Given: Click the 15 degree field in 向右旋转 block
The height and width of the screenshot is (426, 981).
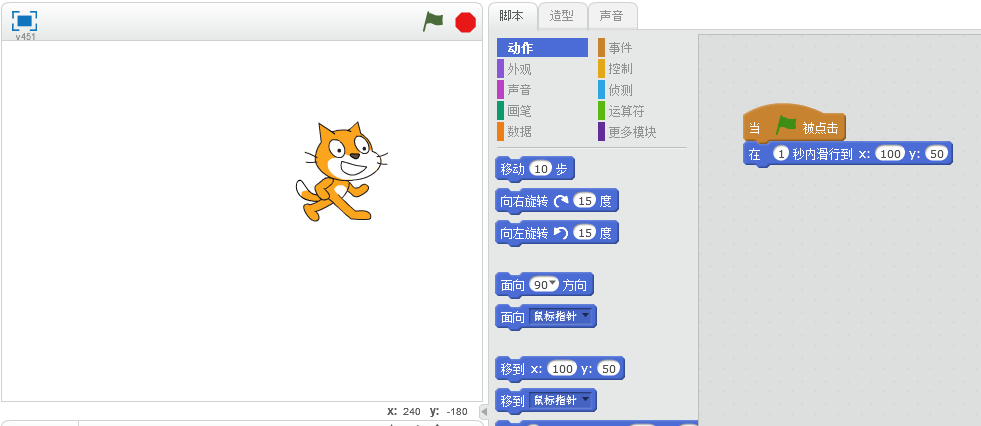Looking at the screenshot, I should 585,201.
